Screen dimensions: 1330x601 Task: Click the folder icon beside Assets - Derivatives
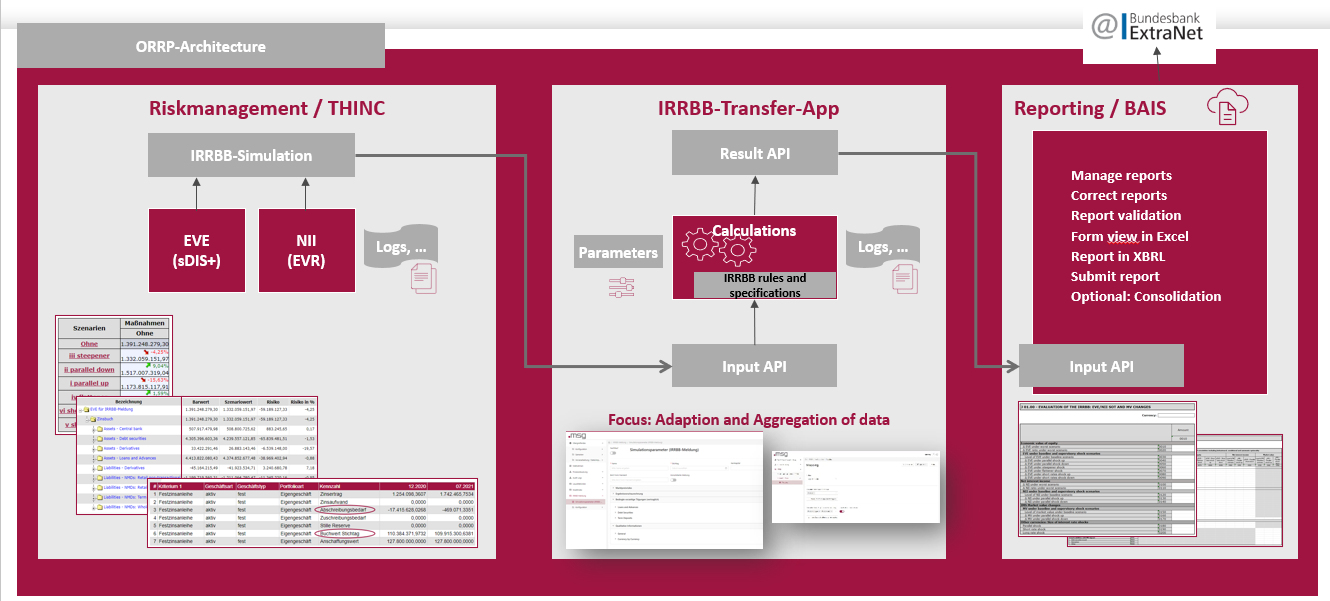pyautogui.click(x=100, y=449)
